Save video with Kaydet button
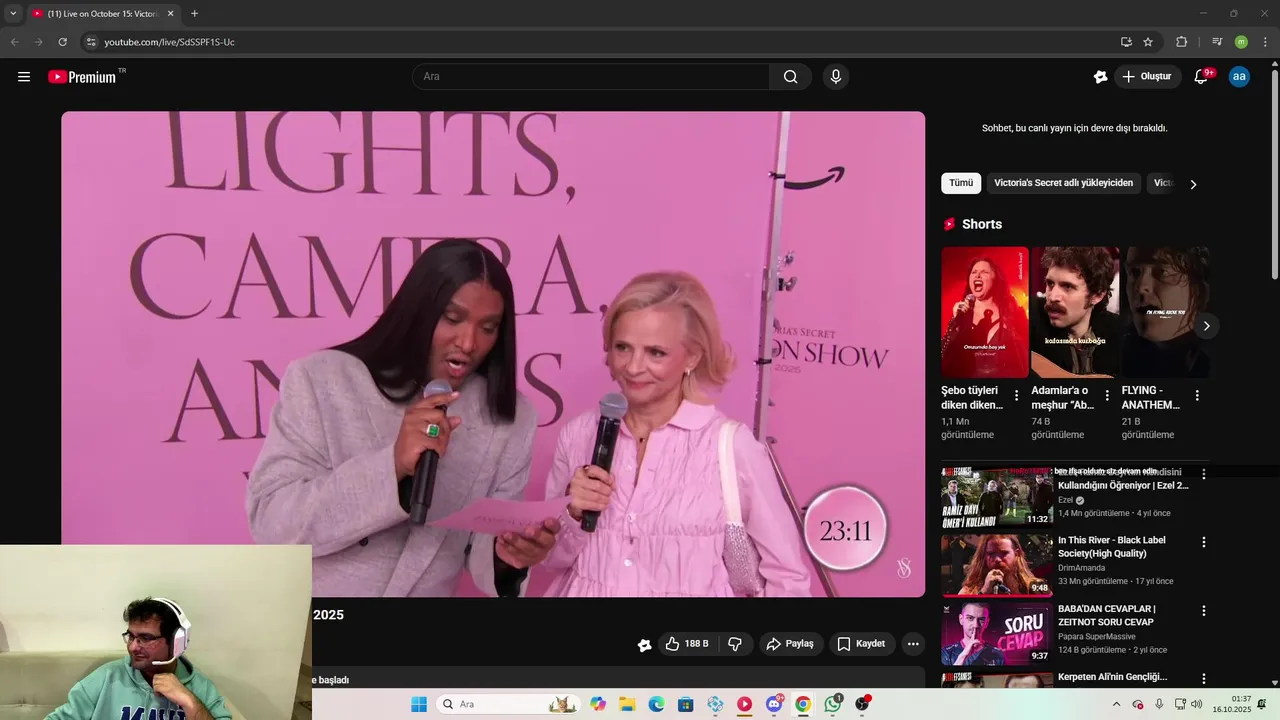The width and height of the screenshot is (1280, 720). click(x=860, y=644)
